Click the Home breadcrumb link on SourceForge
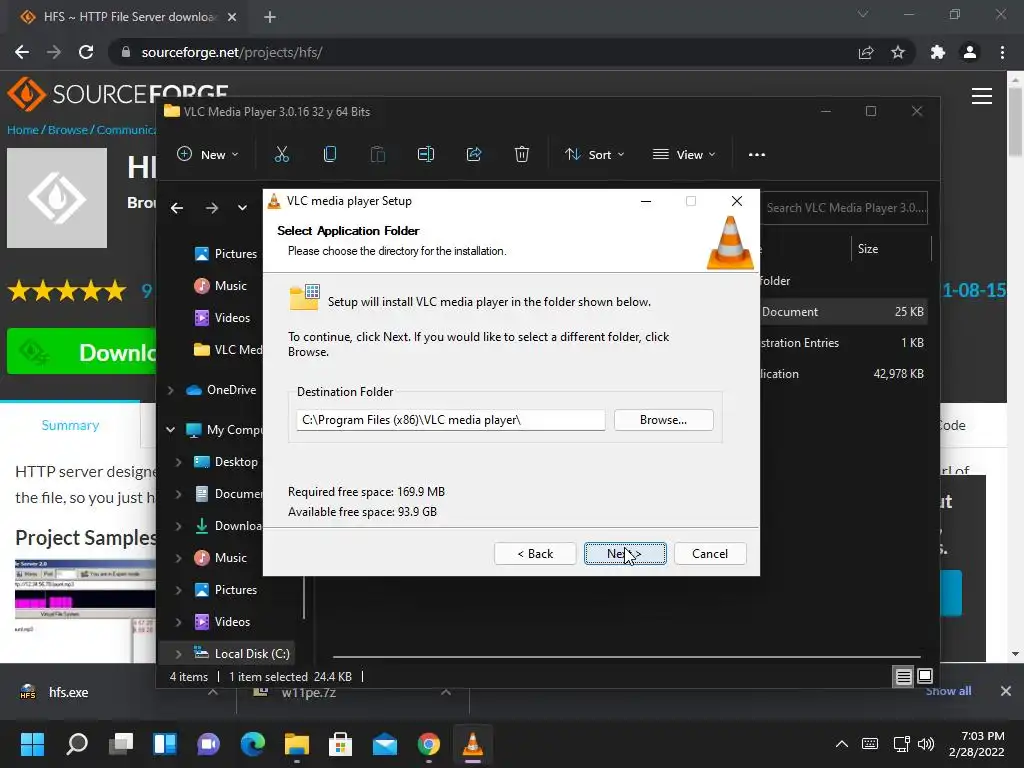The image size is (1024, 768). coord(23,130)
